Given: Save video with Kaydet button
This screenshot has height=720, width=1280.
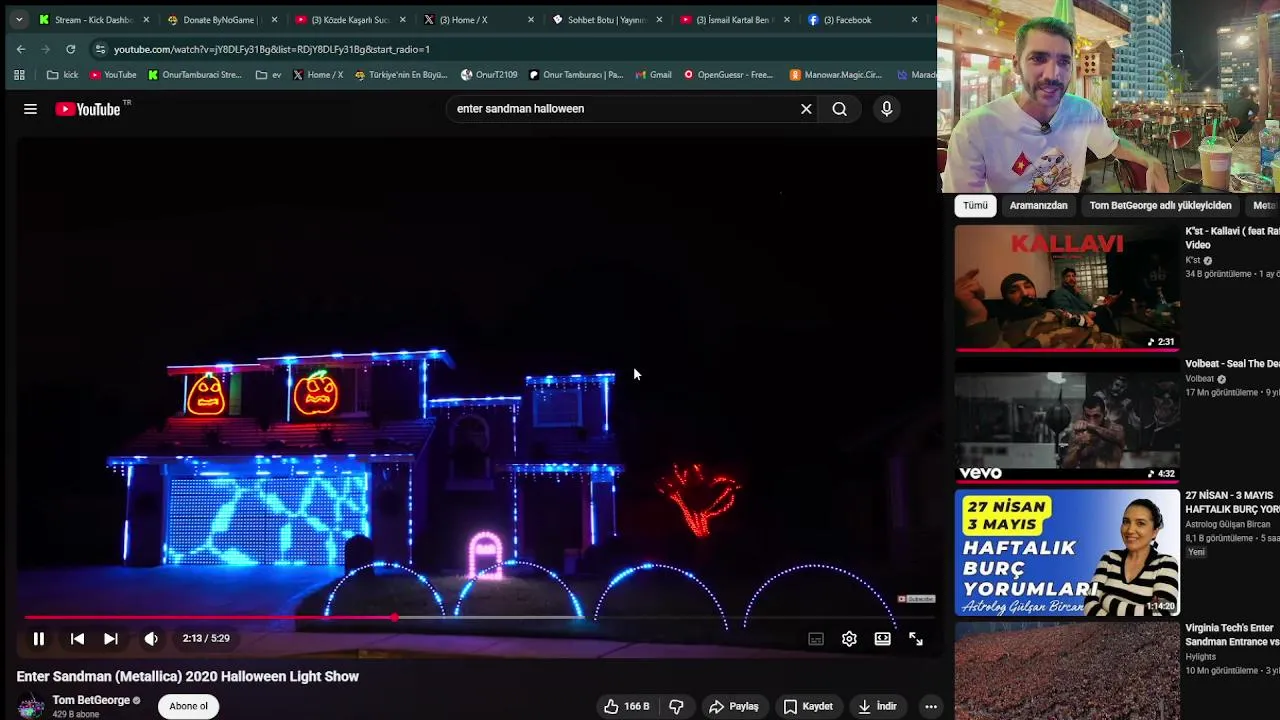Looking at the screenshot, I should [807, 706].
